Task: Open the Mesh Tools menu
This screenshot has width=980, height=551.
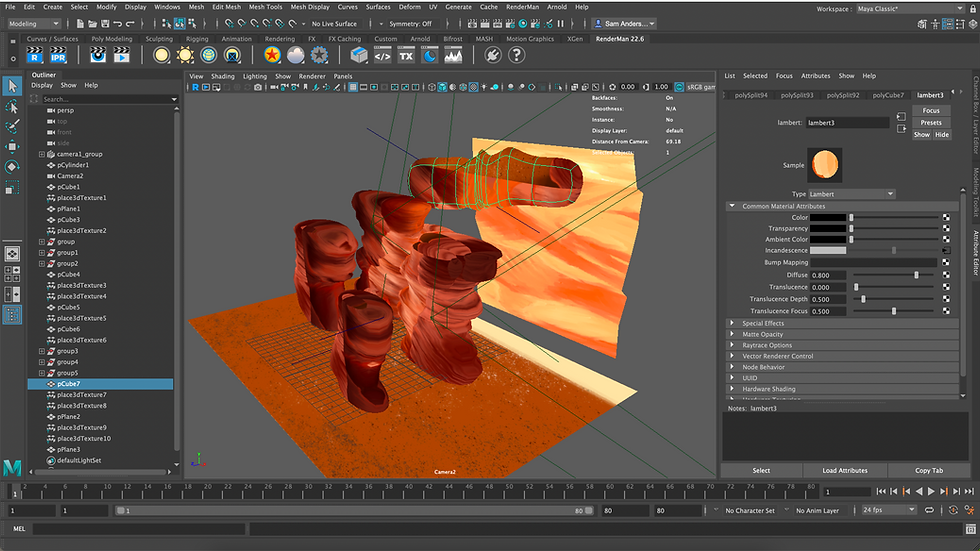Action: click(x=265, y=7)
